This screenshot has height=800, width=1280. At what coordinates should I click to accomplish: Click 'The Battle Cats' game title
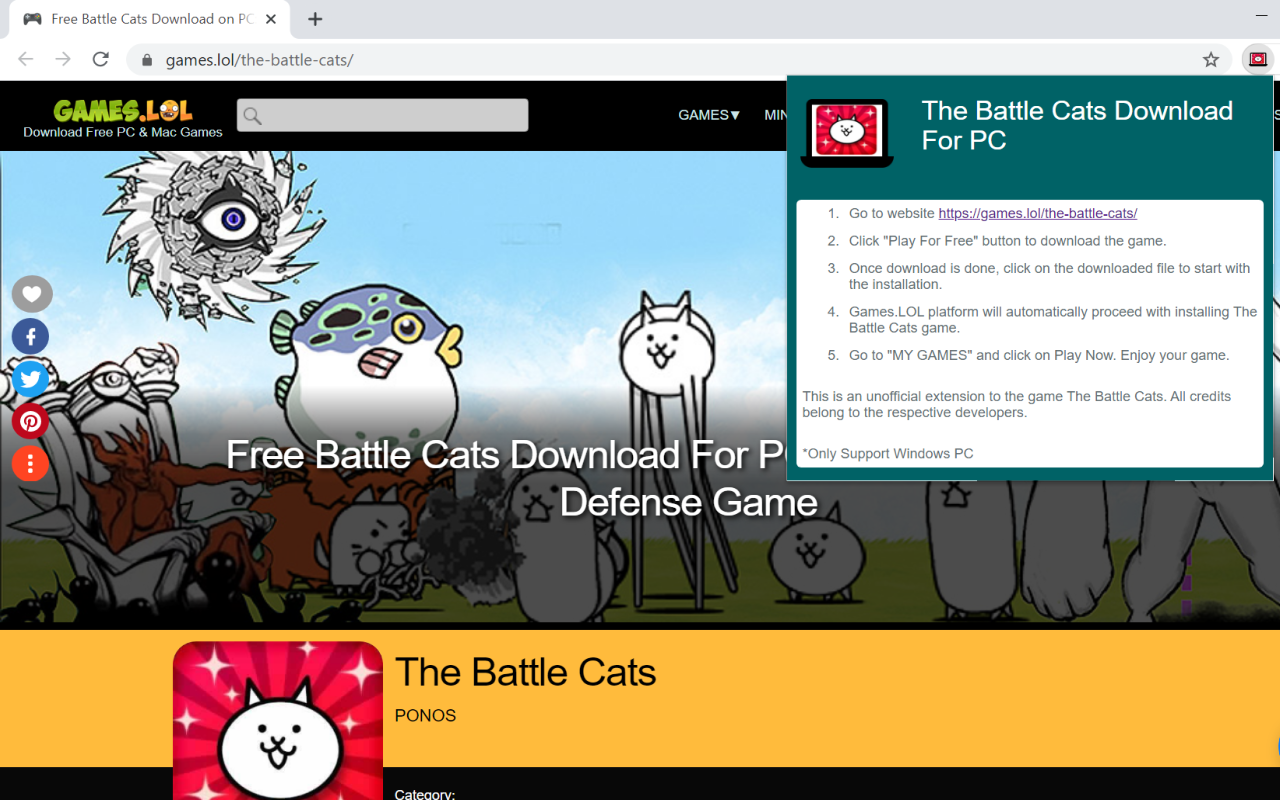[x=526, y=672]
